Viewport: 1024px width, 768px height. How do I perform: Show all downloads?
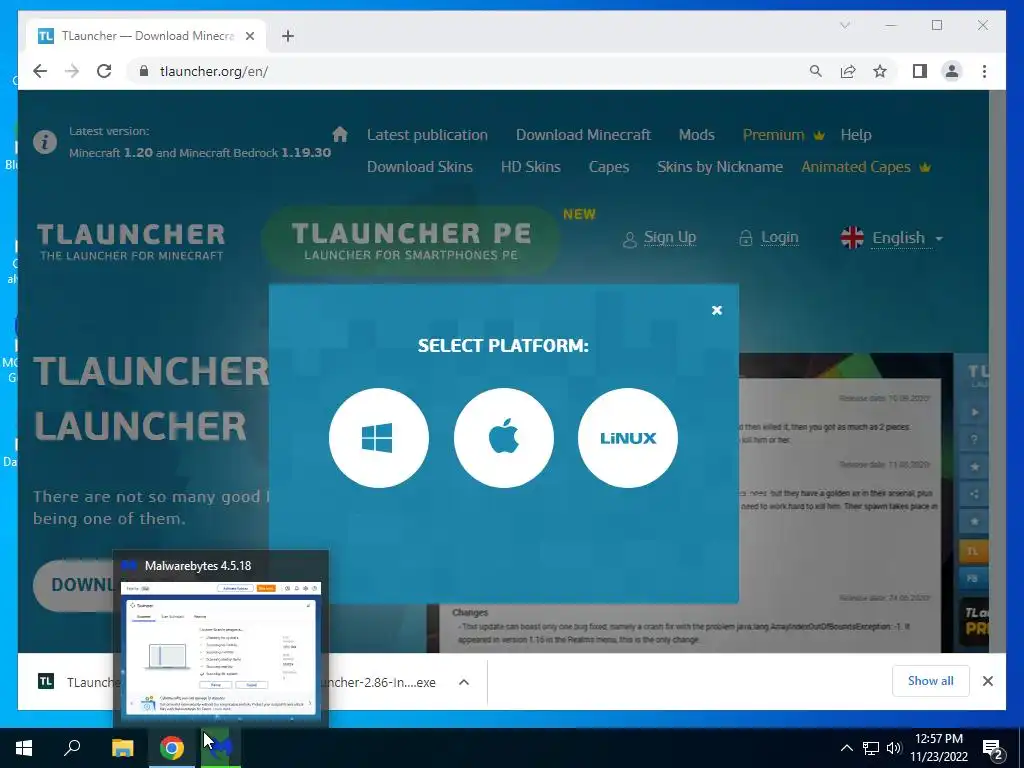coord(931,680)
